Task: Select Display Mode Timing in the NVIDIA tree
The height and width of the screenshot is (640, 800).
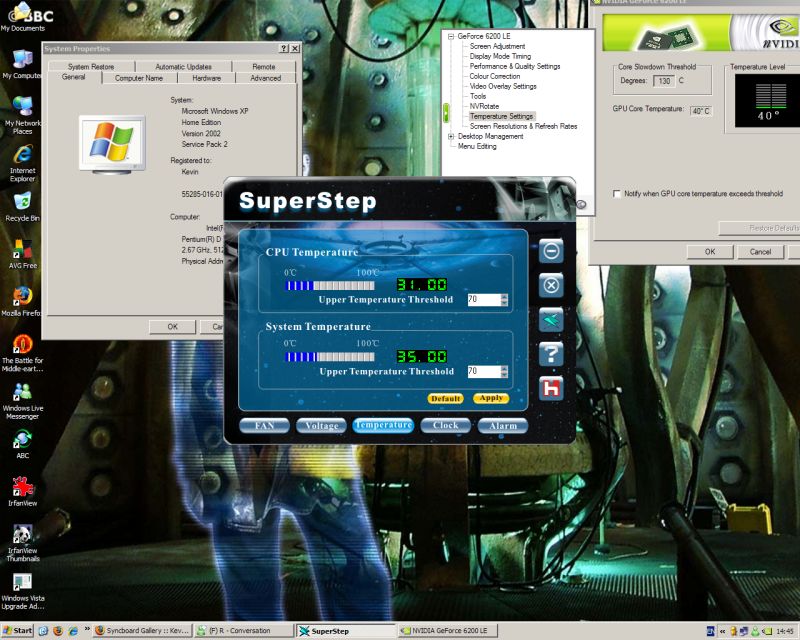Action: click(x=501, y=56)
